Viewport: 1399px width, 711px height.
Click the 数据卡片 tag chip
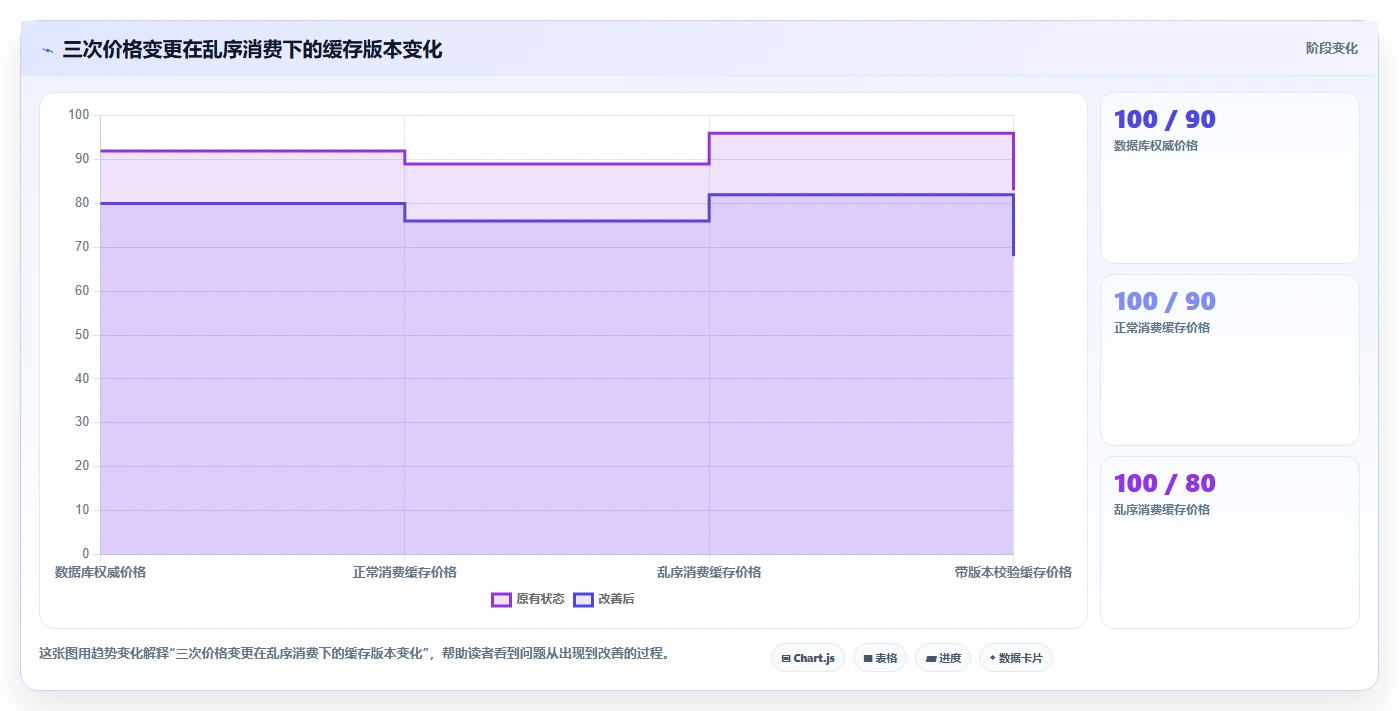[1016, 658]
